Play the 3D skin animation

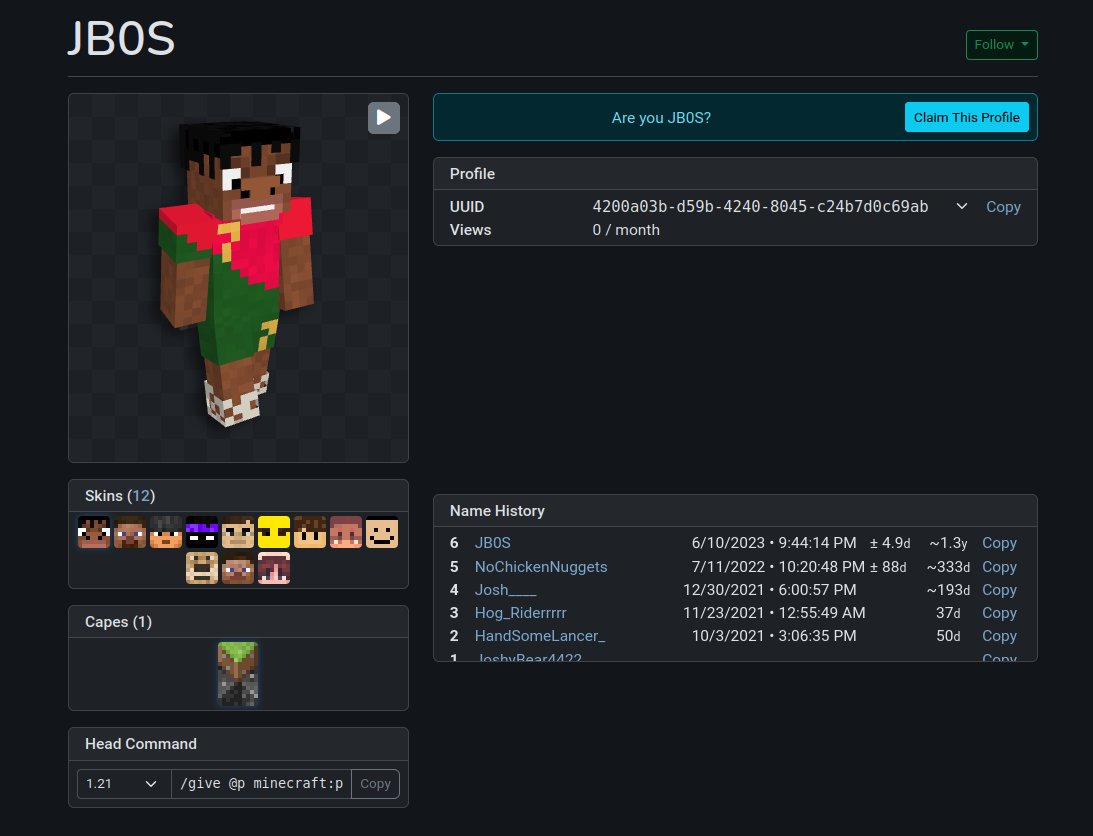[383, 118]
